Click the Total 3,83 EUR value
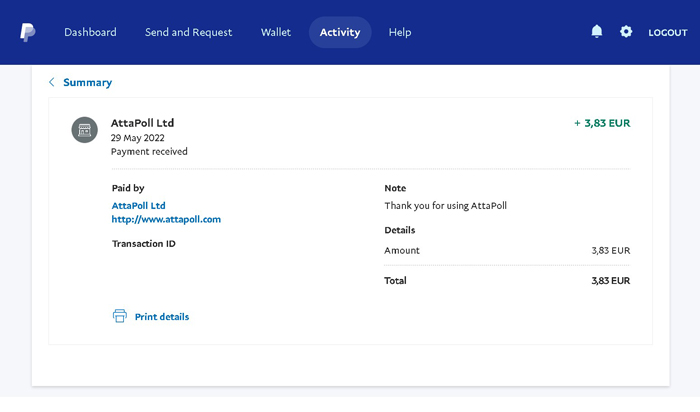Image resolution: width=700 pixels, height=412 pixels. coord(611,281)
